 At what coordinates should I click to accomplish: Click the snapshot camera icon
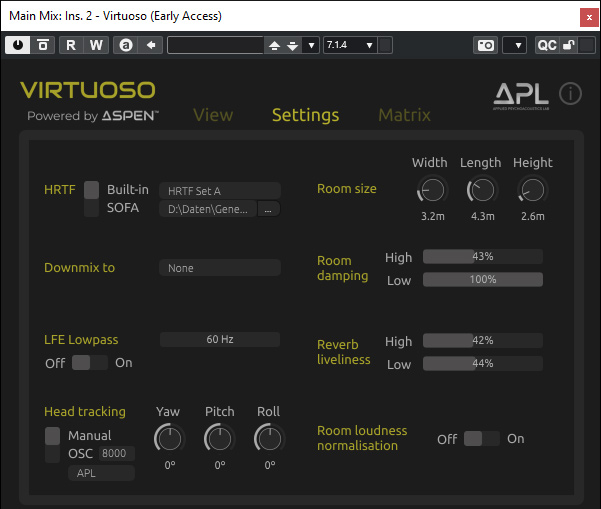[x=485, y=45]
